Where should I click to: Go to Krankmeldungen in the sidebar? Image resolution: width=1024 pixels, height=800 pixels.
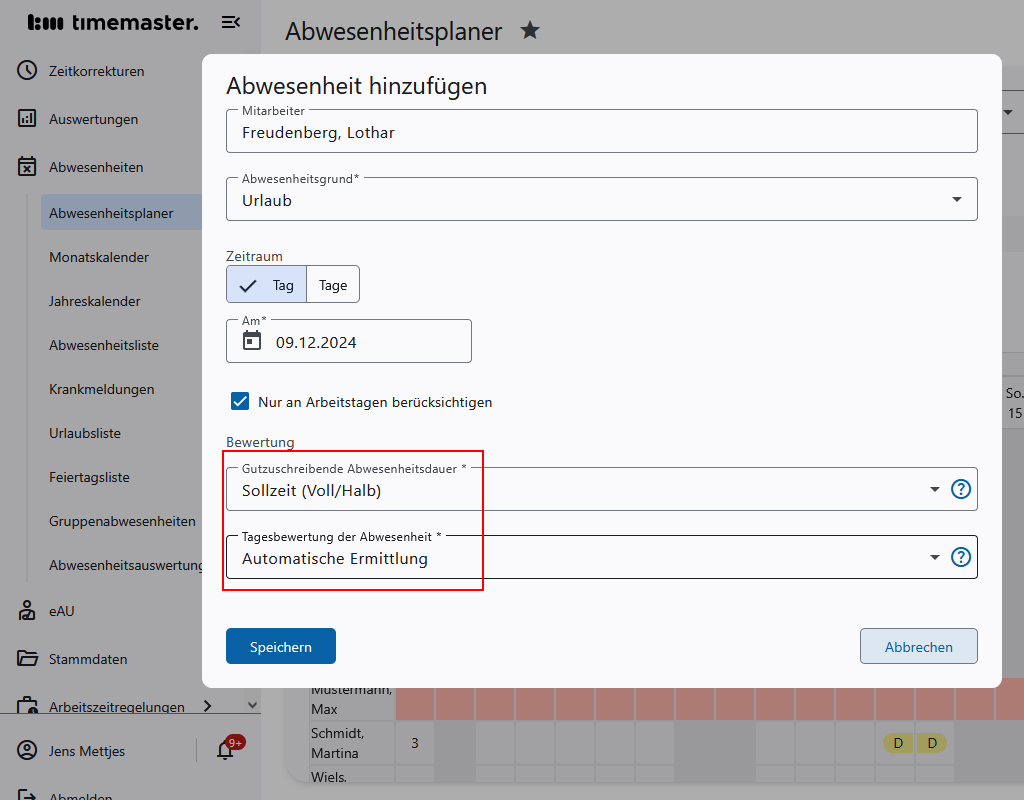coord(101,389)
